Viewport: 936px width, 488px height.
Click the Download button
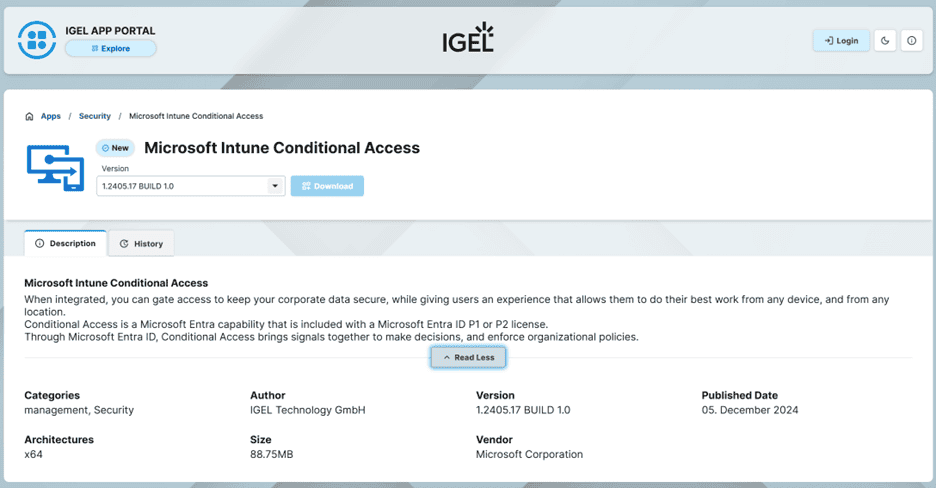tap(327, 186)
